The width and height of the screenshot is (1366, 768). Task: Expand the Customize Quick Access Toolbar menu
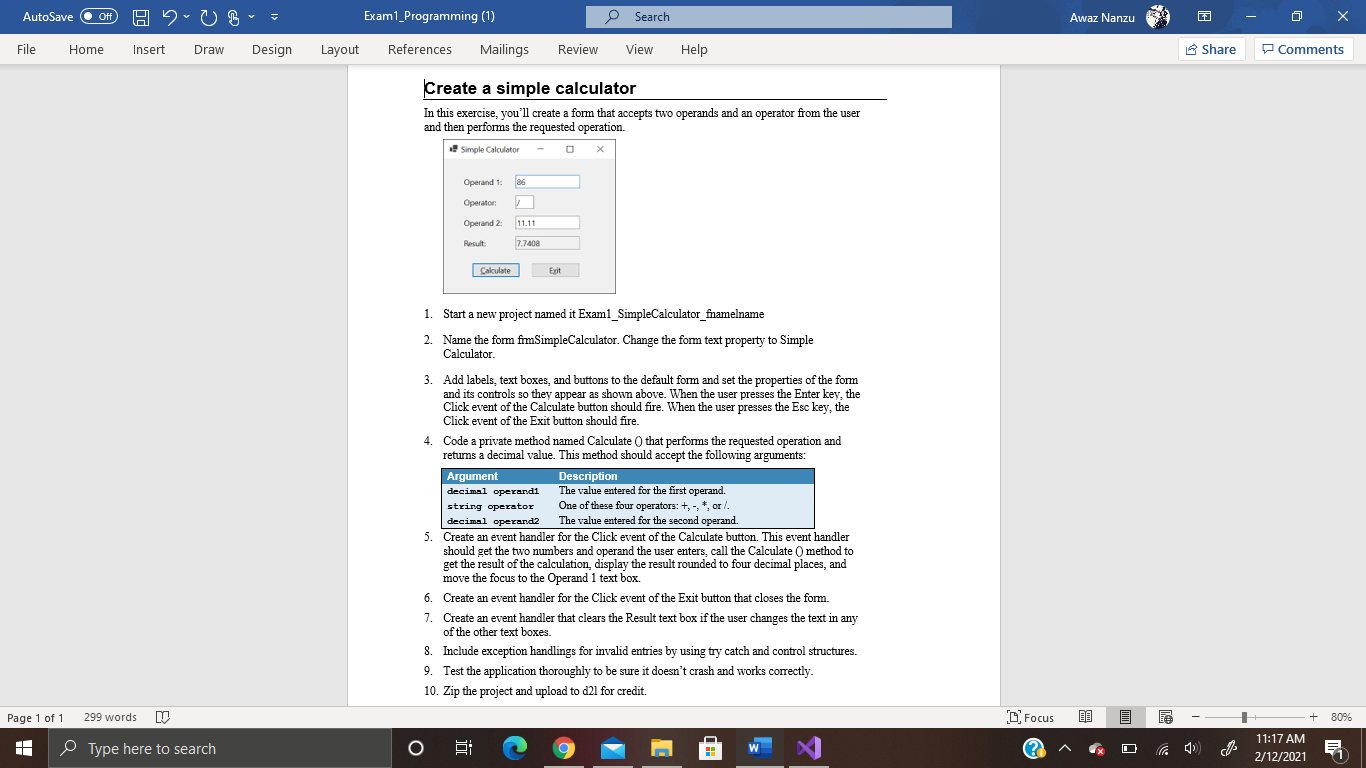tap(273, 16)
